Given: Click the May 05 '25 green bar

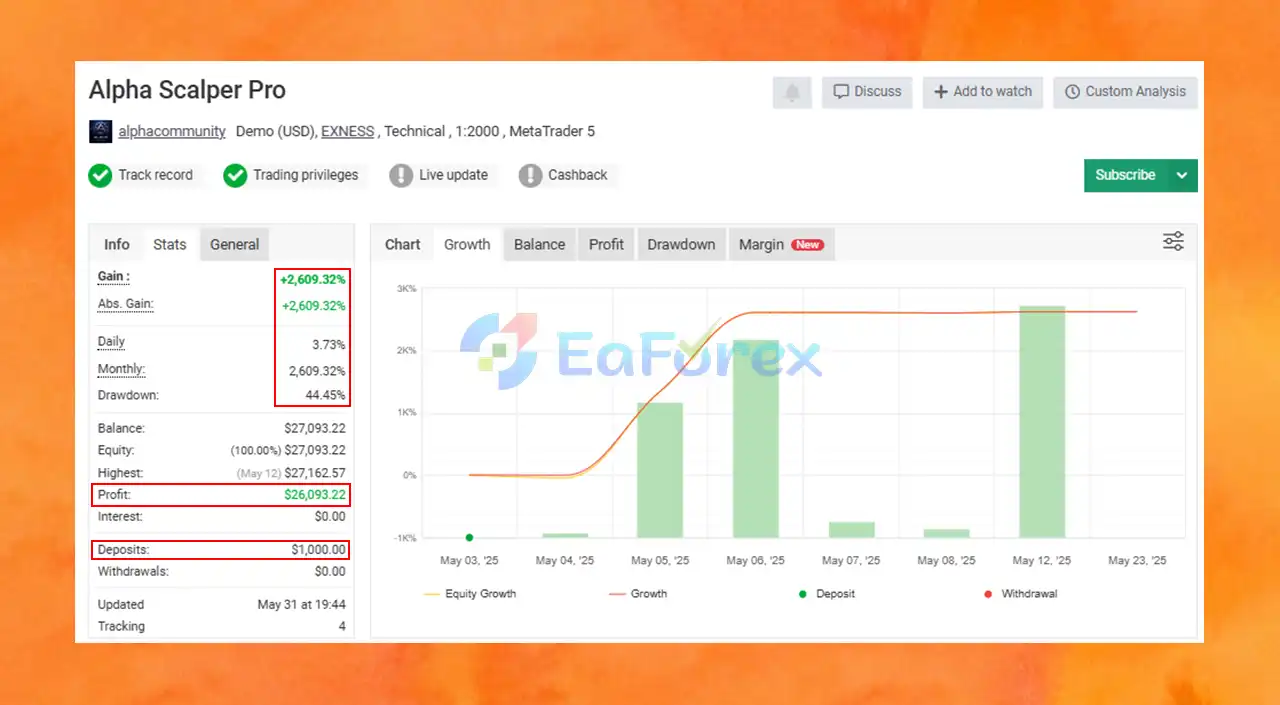Looking at the screenshot, I should (660, 470).
